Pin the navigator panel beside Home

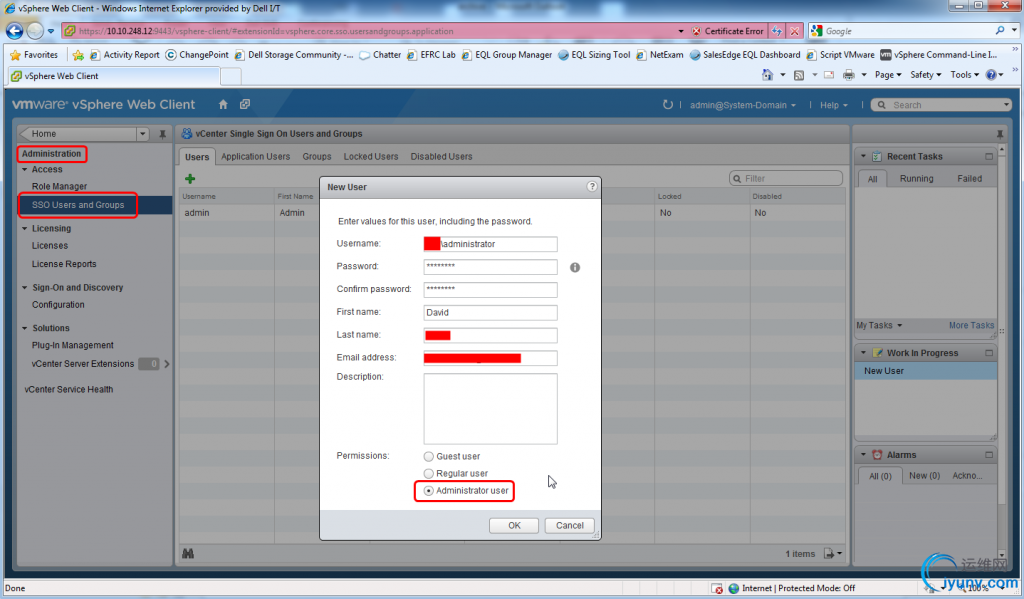(x=163, y=134)
